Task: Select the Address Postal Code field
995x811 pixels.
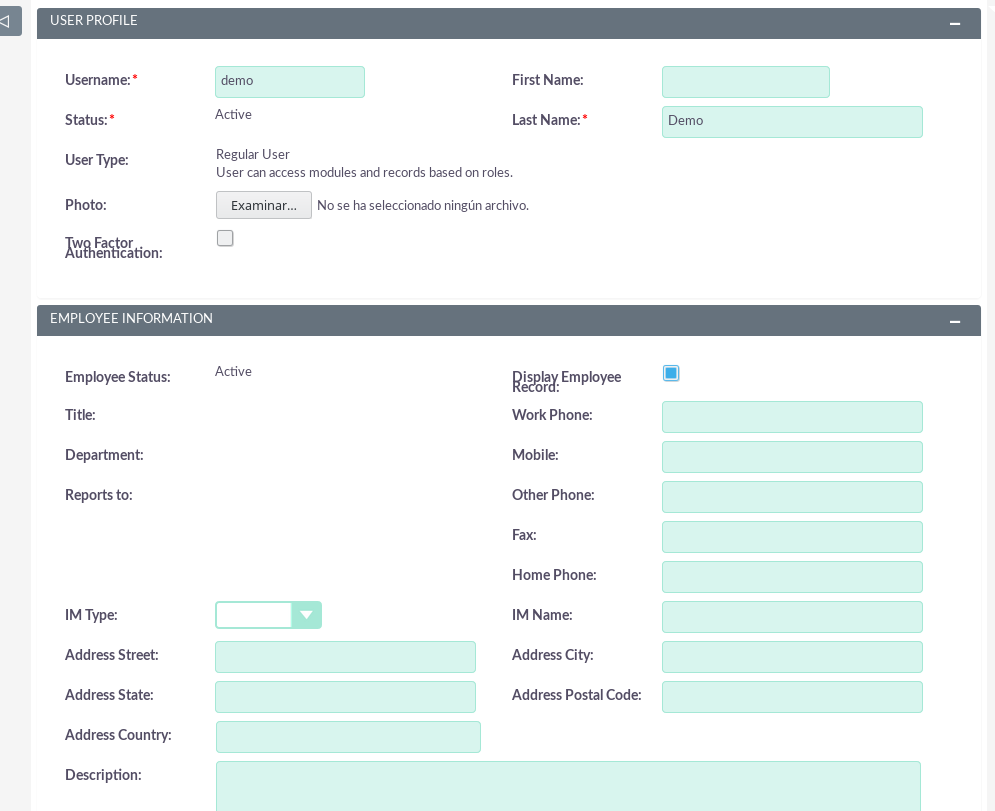Action: (791, 697)
